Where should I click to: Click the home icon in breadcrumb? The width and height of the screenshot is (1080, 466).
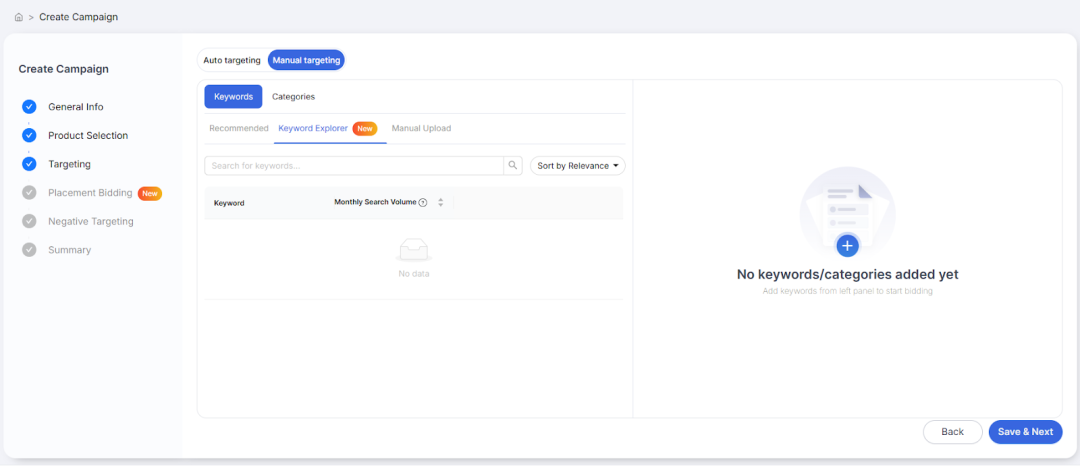tap(19, 17)
